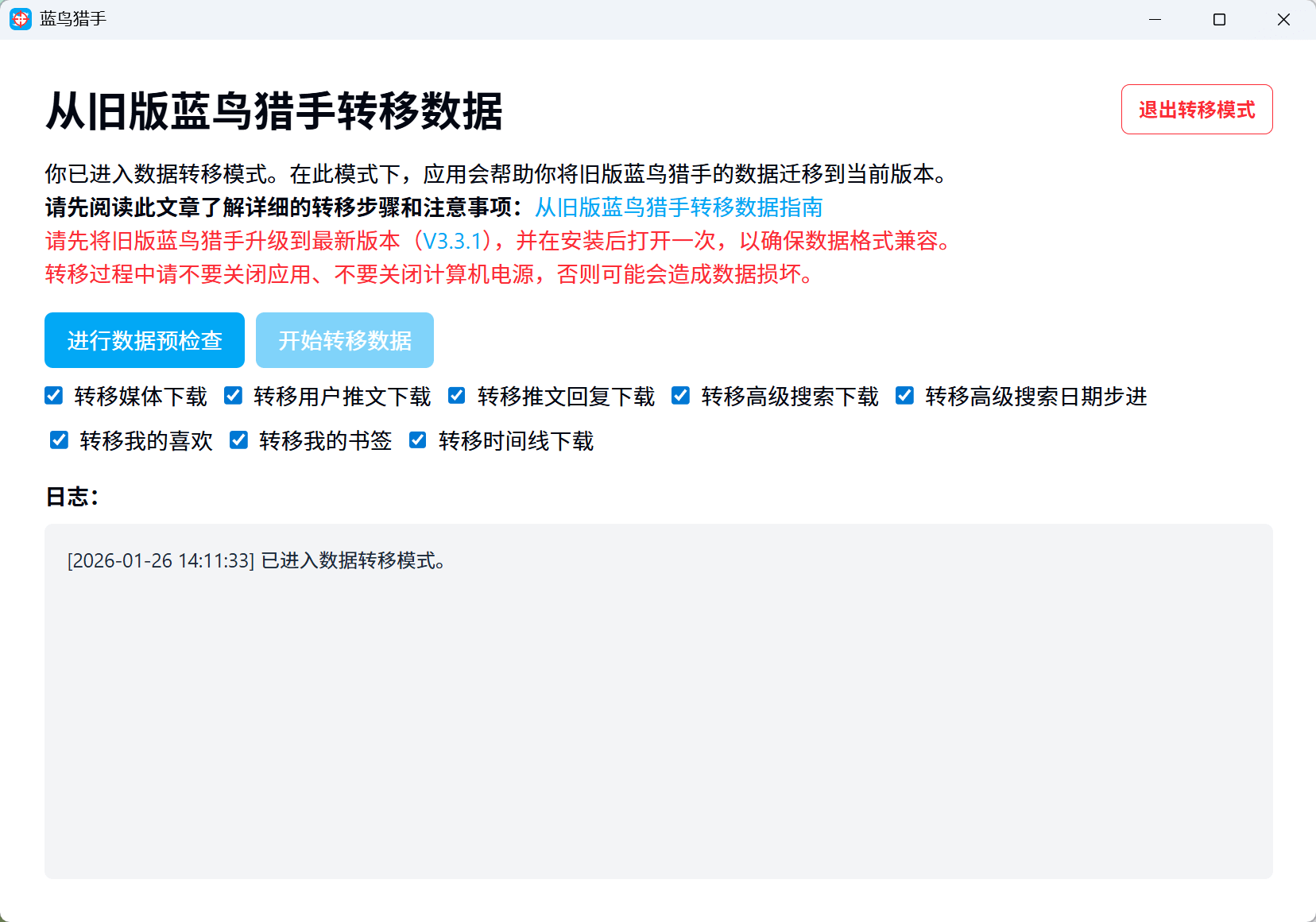
Task: Uncheck the 转移我的喜欢 checkbox
Action: pyautogui.click(x=60, y=440)
